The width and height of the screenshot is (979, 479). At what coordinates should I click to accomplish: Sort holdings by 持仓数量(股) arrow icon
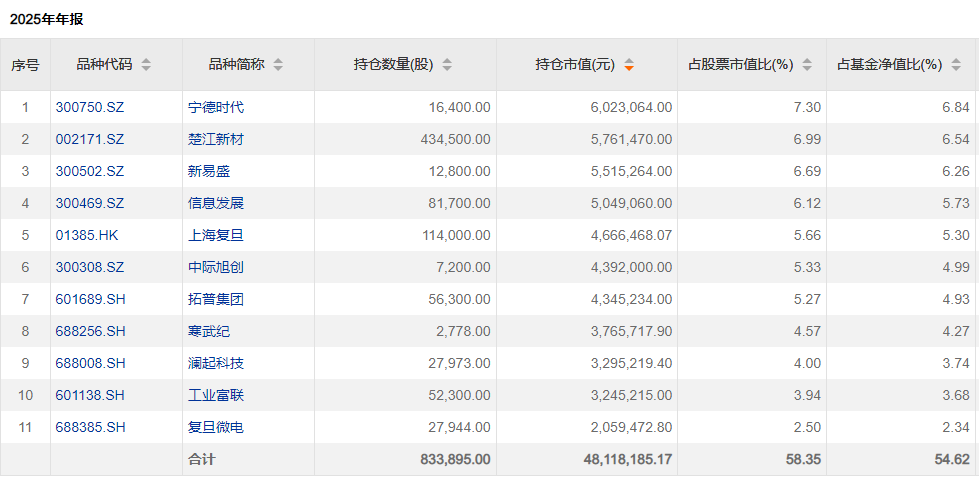click(x=447, y=65)
